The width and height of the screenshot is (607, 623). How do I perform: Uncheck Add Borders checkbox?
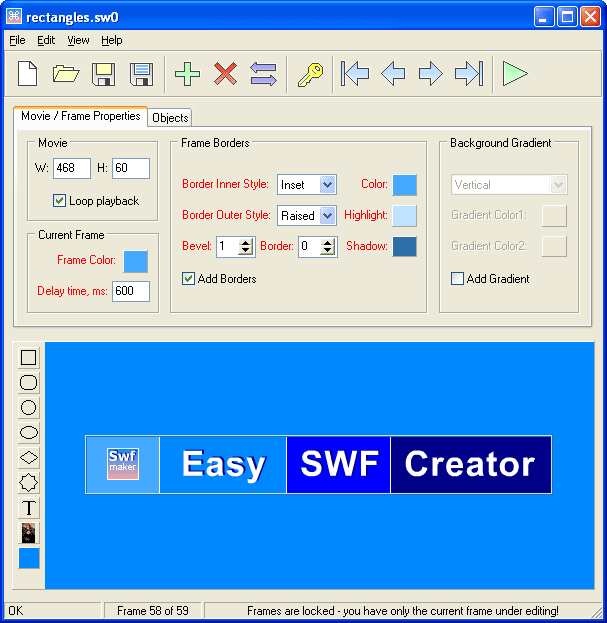188,279
